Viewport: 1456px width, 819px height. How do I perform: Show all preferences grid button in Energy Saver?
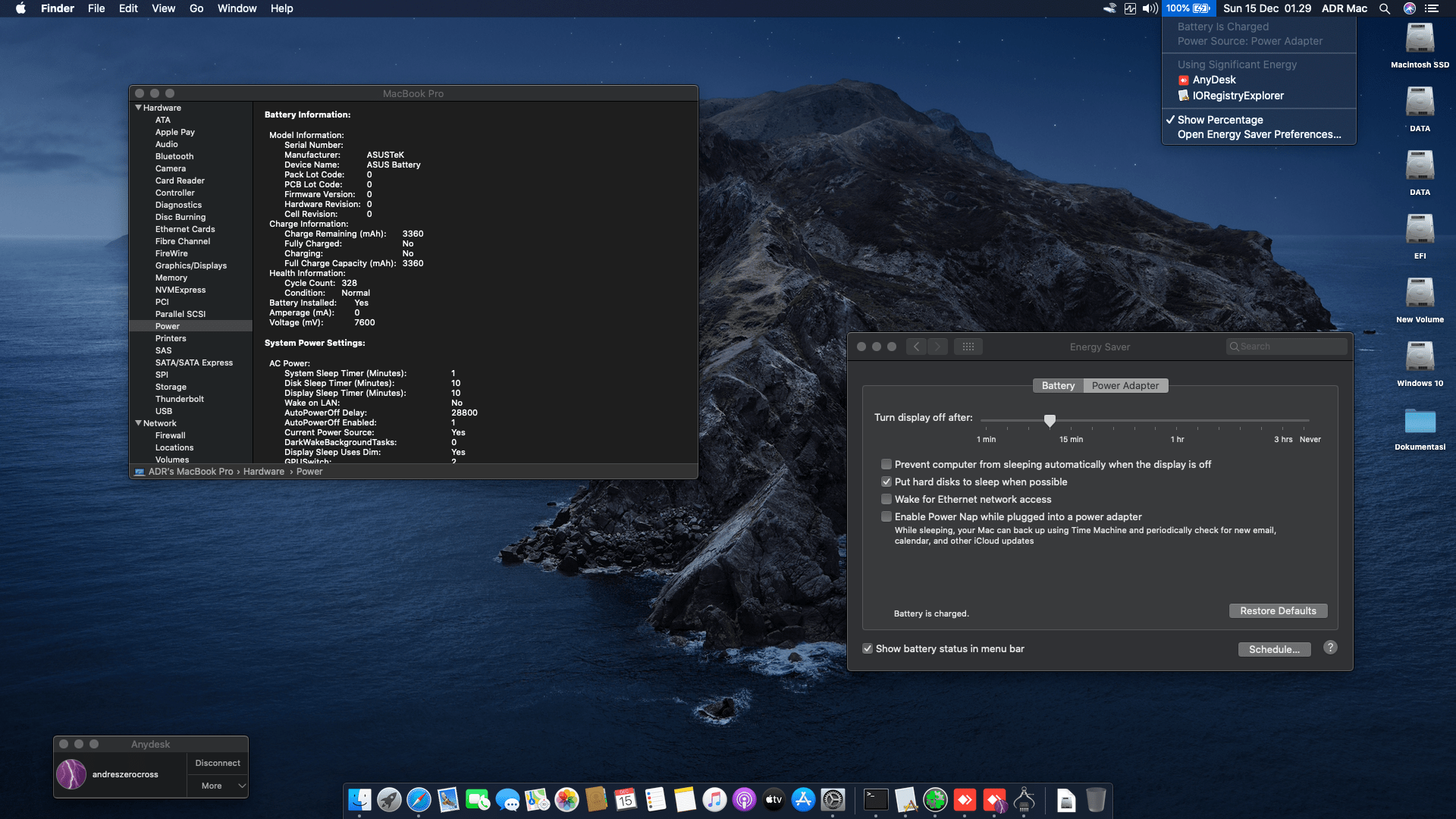point(968,347)
